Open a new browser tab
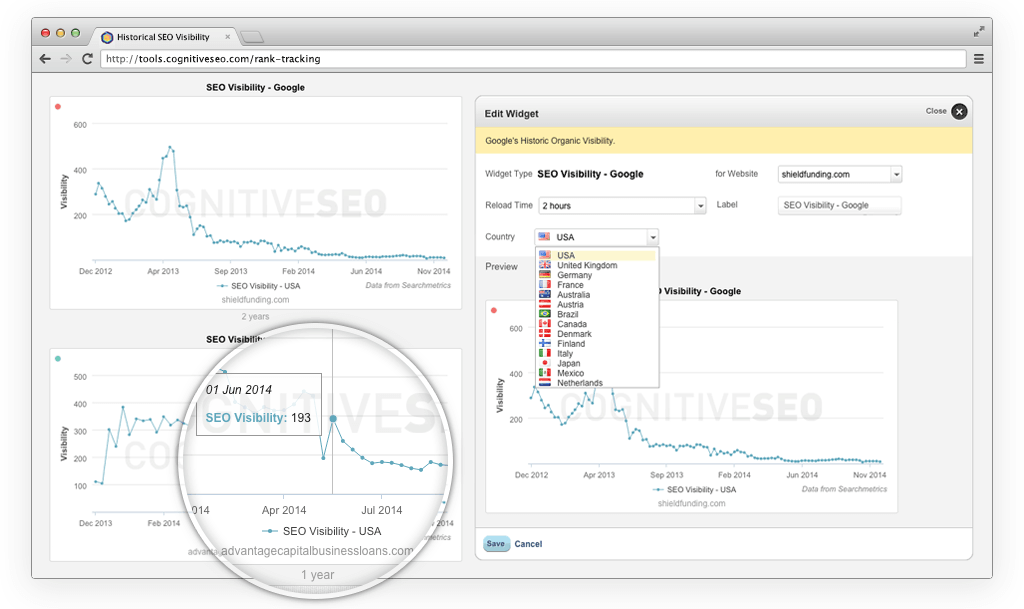 (x=252, y=37)
